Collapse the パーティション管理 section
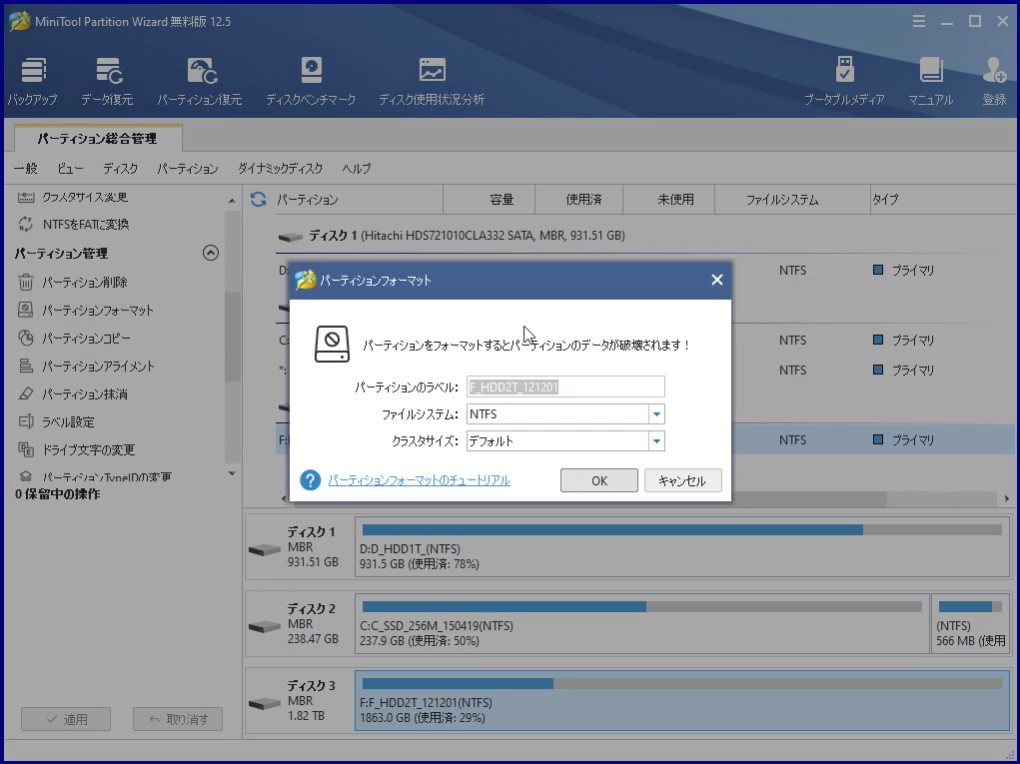This screenshot has height=764, width=1020. 211,253
